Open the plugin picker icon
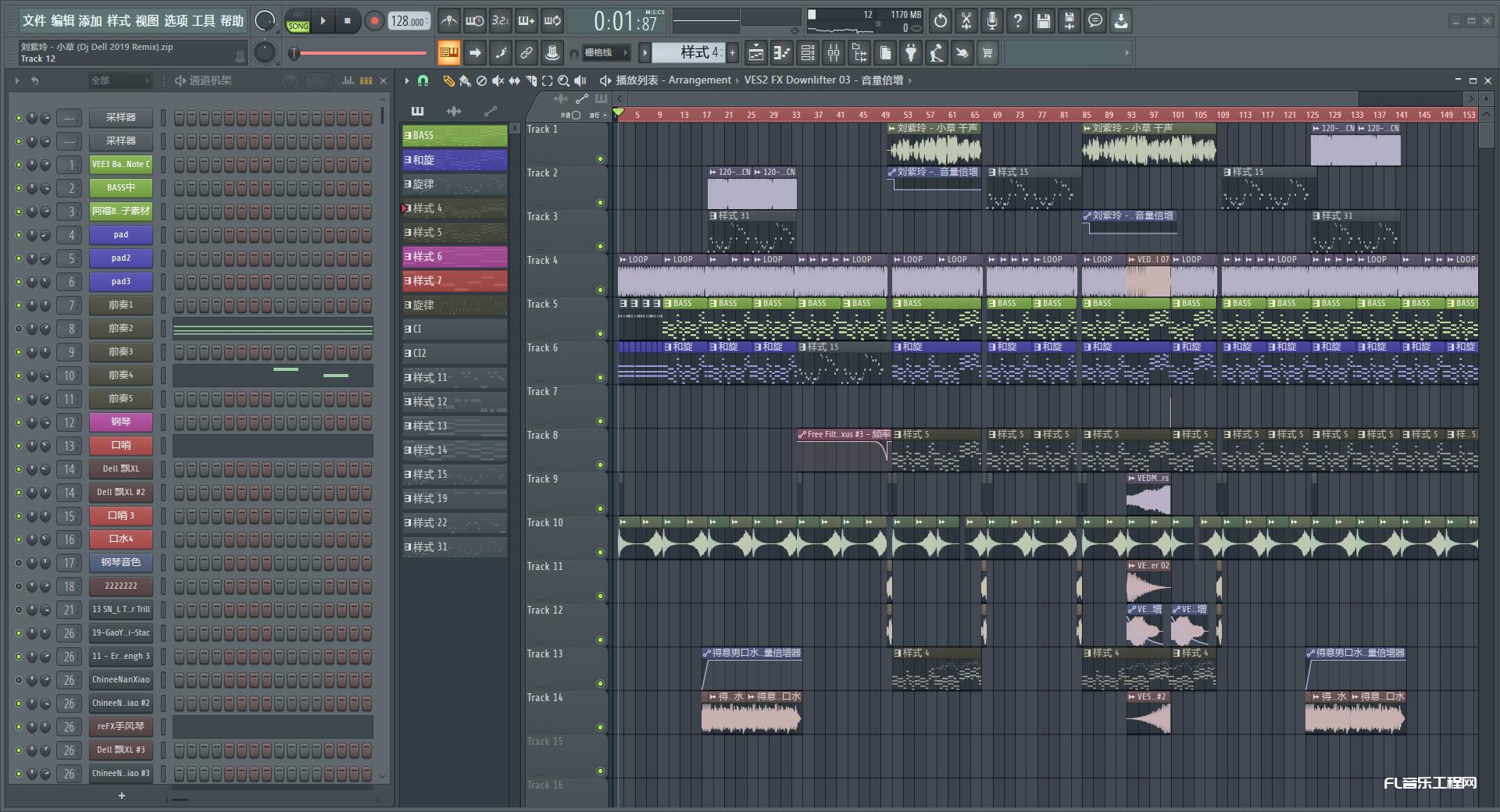Screen dimensions: 1500x812 tap(911, 53)
